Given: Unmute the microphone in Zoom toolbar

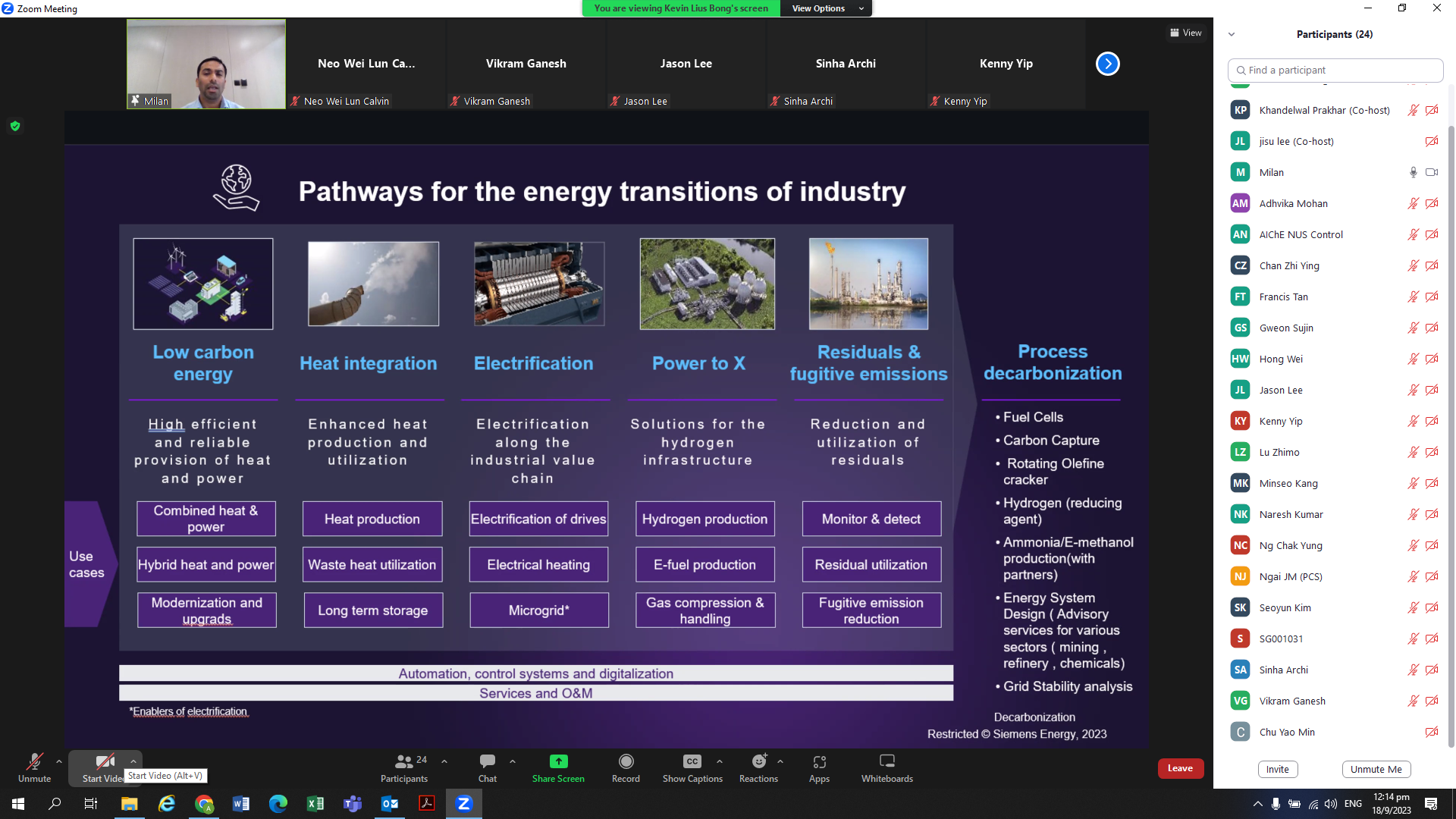Looking at the screenshot, I should [34, 767].
